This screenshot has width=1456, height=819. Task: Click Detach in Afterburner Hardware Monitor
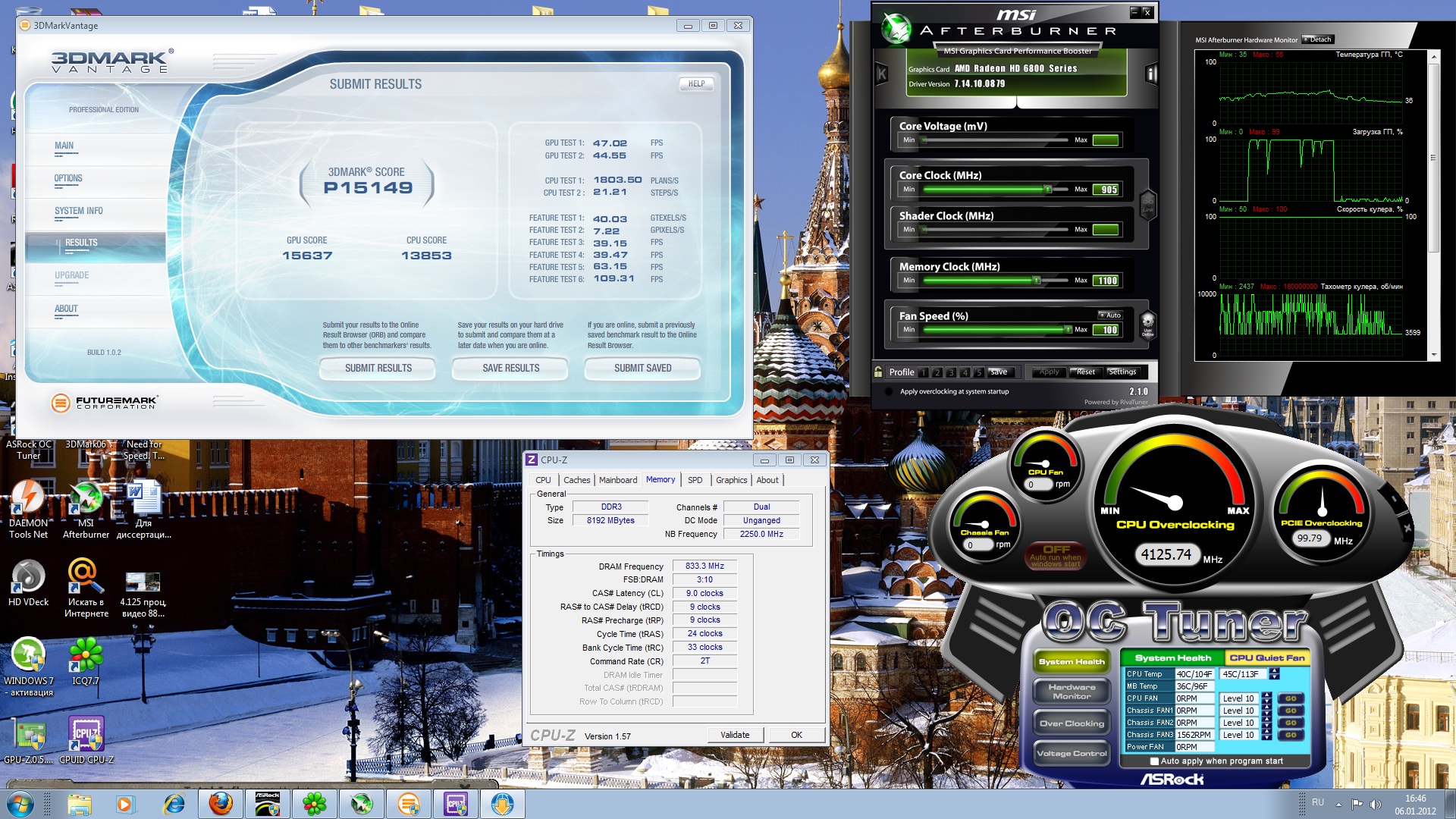(x=1318, y=39)
